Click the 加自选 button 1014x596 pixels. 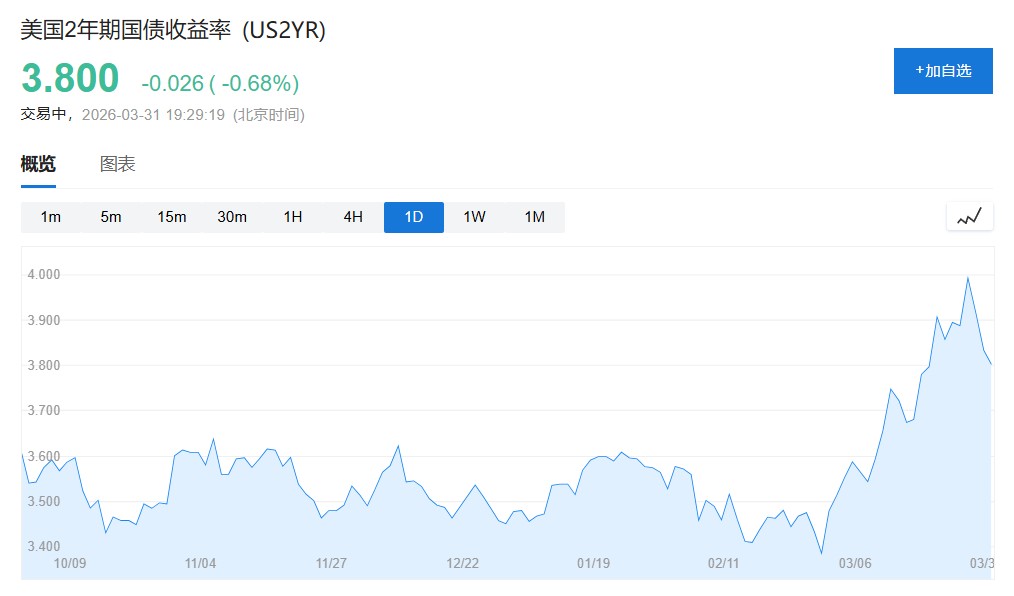click(943, 71)
